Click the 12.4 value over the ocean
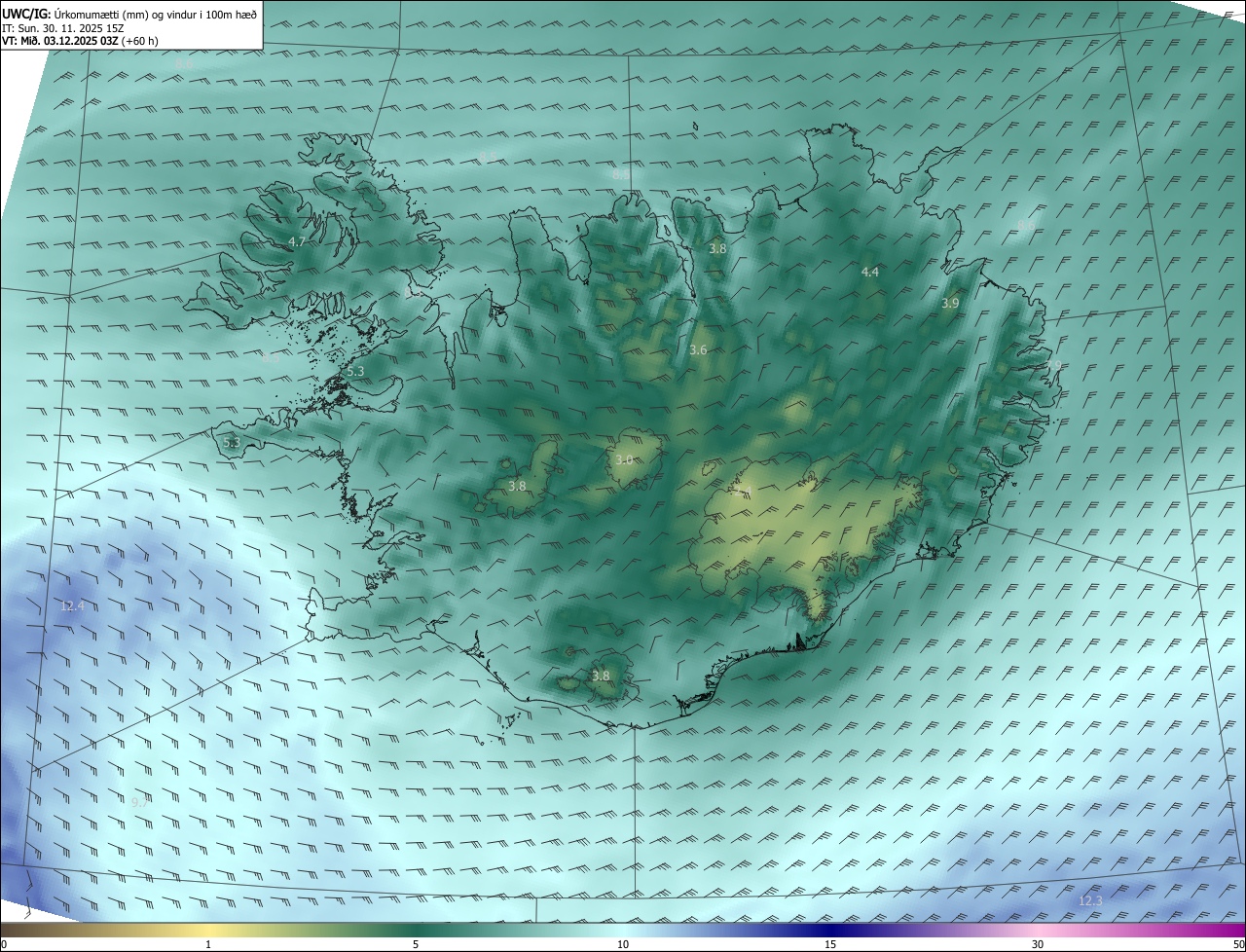The height and width of the screenshot is (952, 1246). [72, 606]
